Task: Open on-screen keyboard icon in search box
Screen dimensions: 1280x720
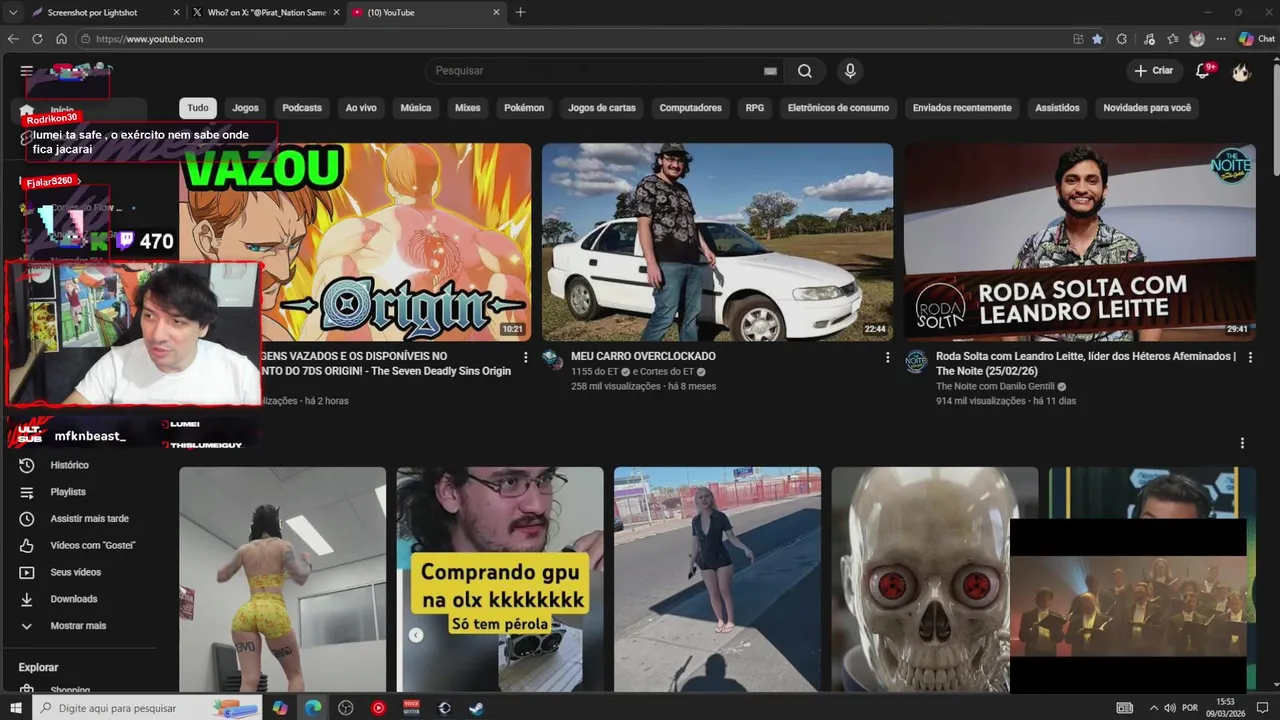Action: pos(770,71)
